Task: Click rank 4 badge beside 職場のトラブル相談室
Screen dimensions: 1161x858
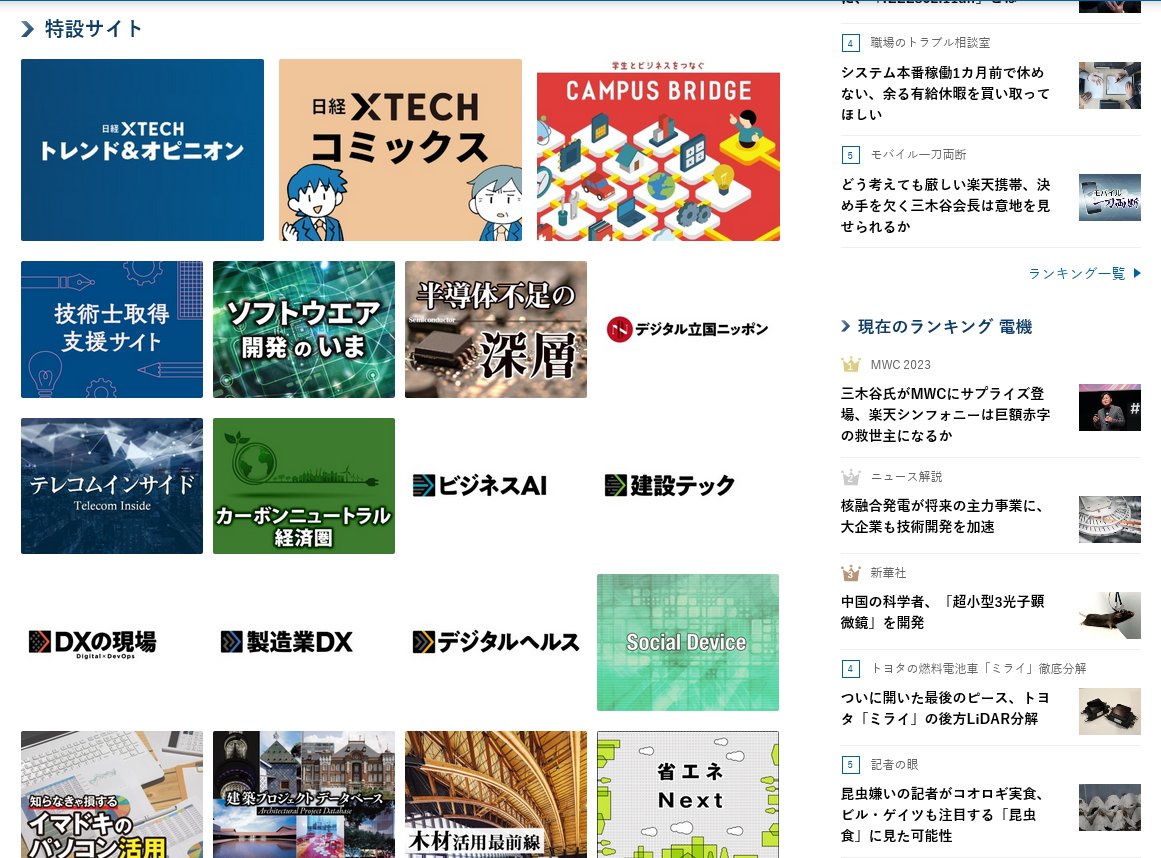Action: coord(851,43)
